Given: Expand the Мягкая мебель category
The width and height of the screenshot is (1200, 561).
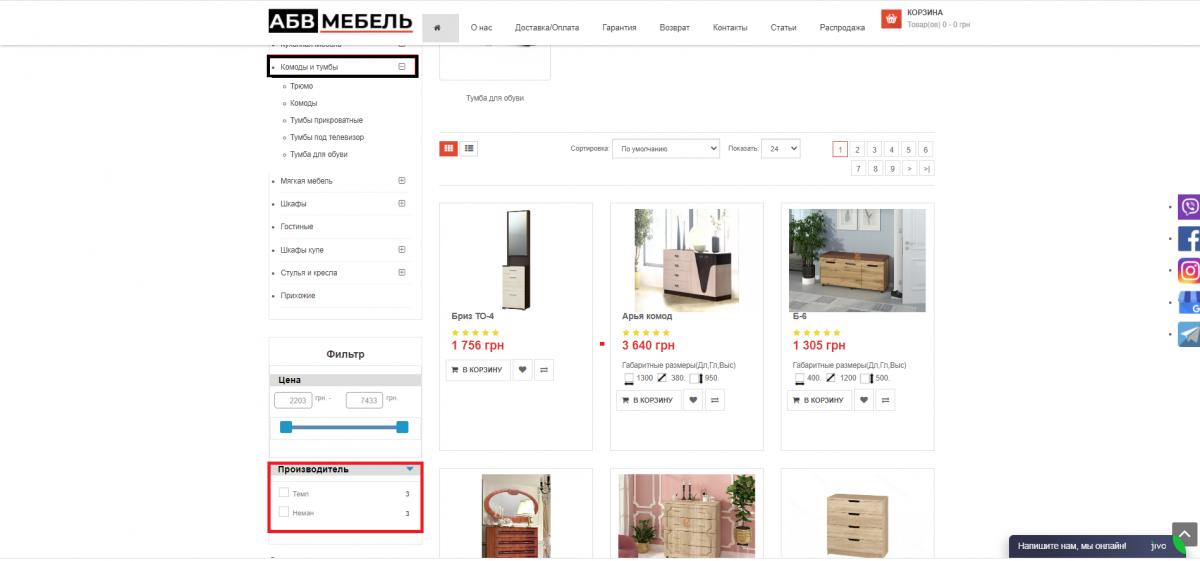Looking at the screenshot, I should (x=402, y=181).
